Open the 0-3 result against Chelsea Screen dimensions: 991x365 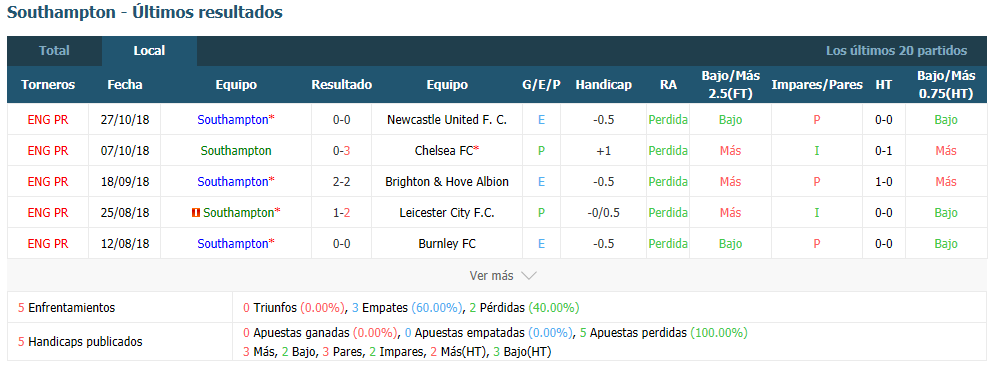[342, 151]
